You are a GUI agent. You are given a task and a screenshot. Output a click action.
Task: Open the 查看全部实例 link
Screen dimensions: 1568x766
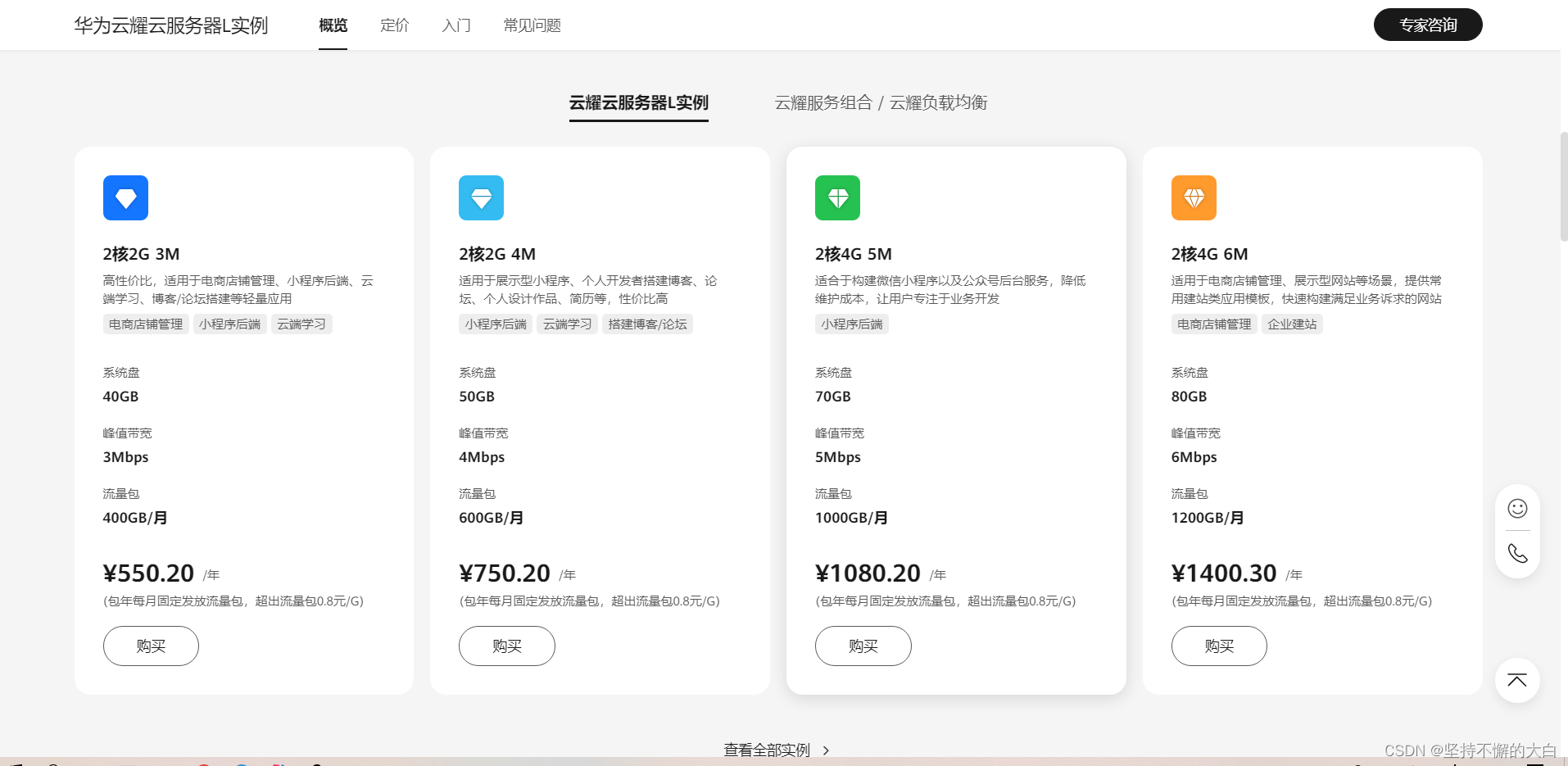pos(767,750)
